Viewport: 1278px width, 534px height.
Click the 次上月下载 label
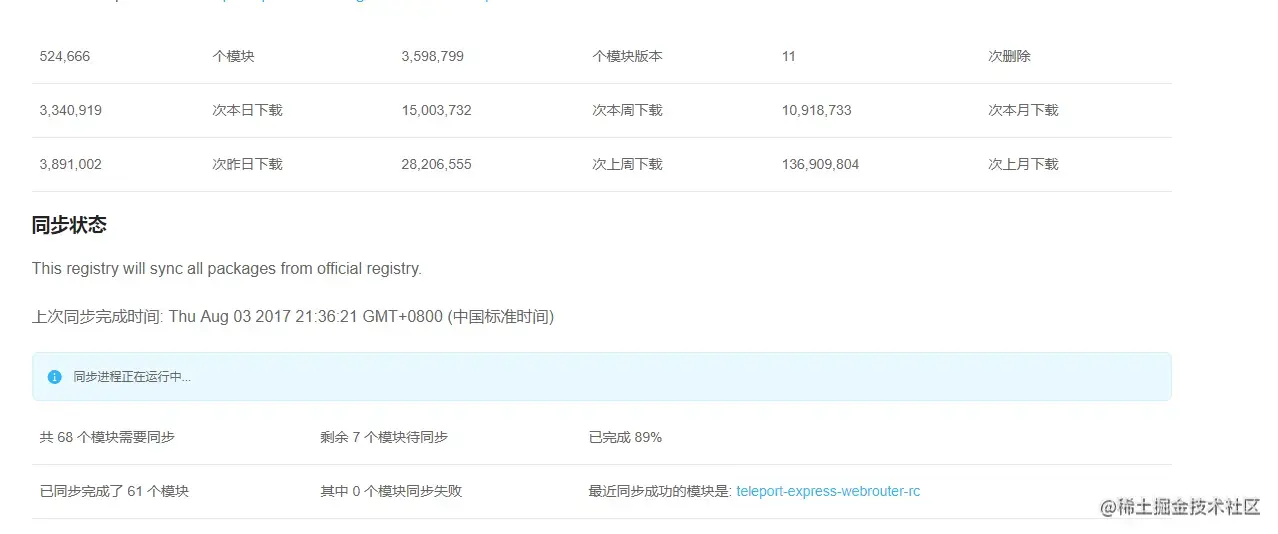click(1023, 164)
